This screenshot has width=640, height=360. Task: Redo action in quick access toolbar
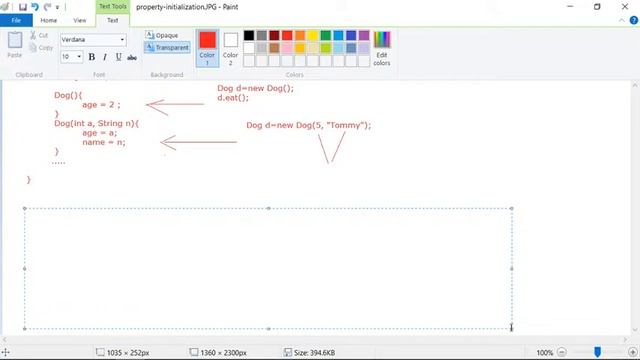click(x=47, y=7)
